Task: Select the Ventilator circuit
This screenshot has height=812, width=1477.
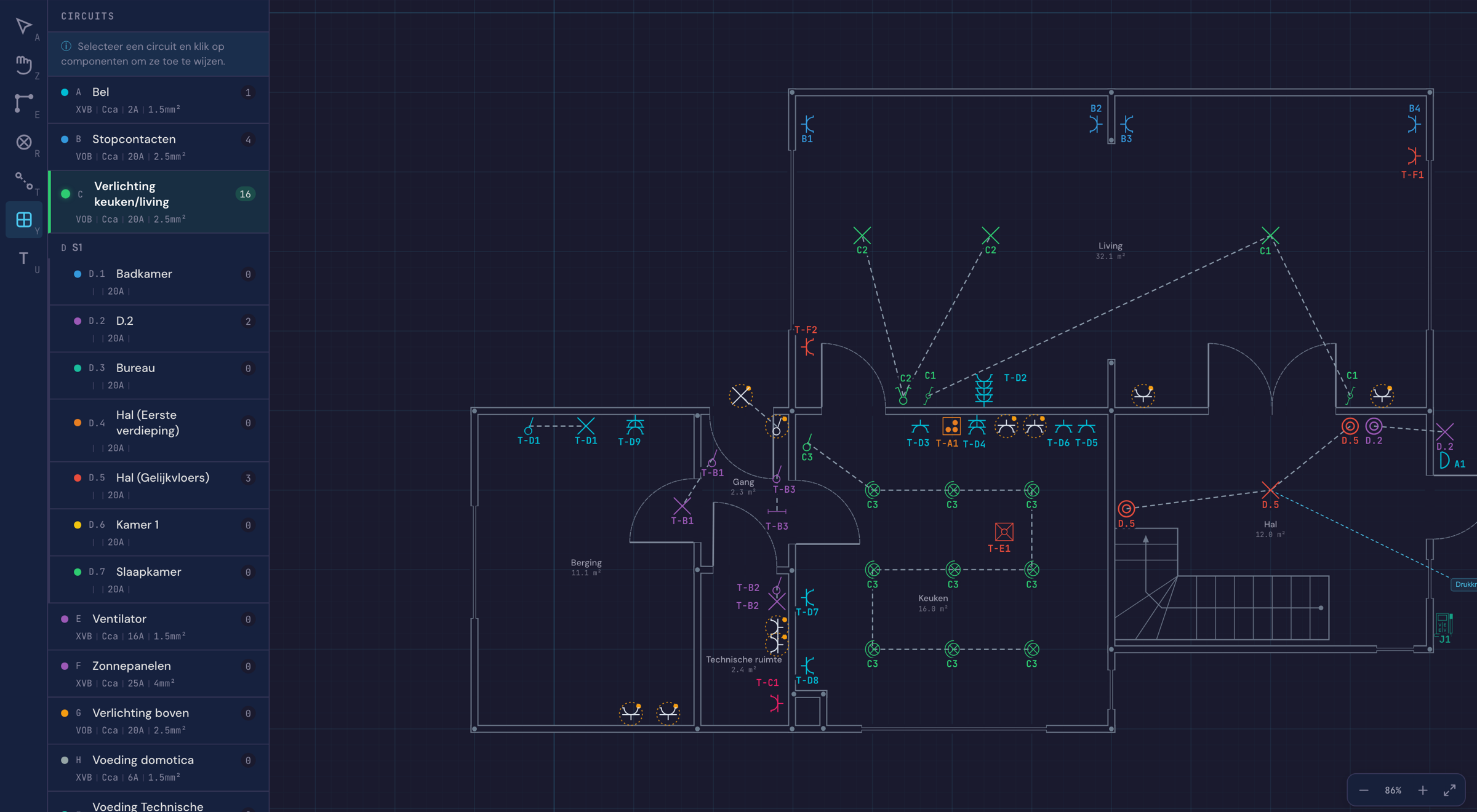Action: (158, 626)
